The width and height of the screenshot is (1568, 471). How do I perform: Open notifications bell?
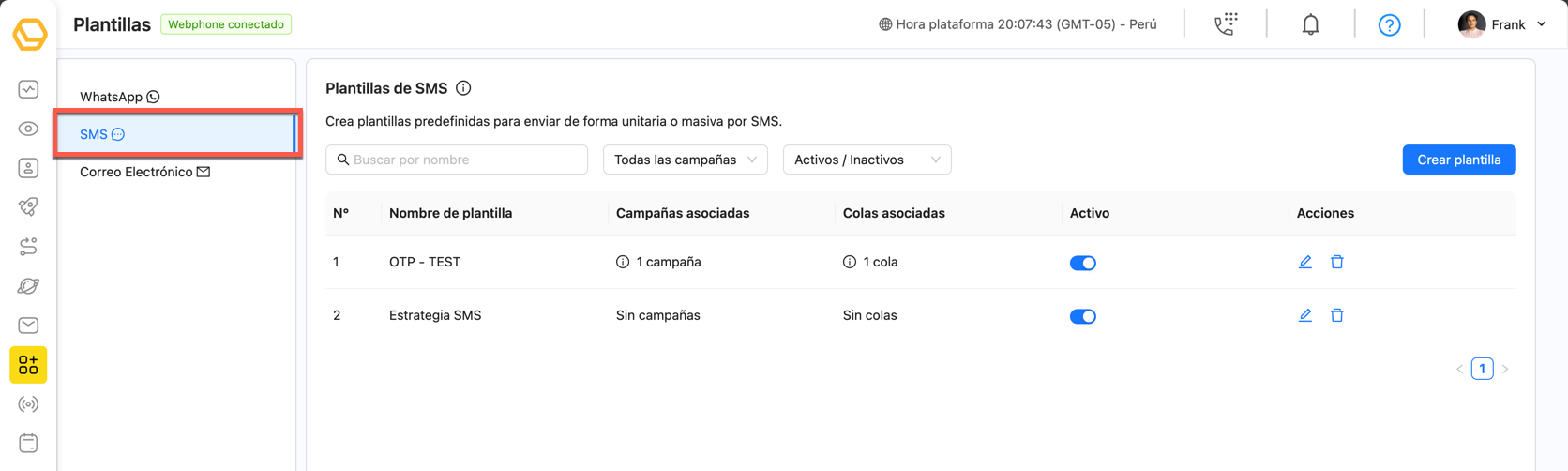click(1310, 24)
